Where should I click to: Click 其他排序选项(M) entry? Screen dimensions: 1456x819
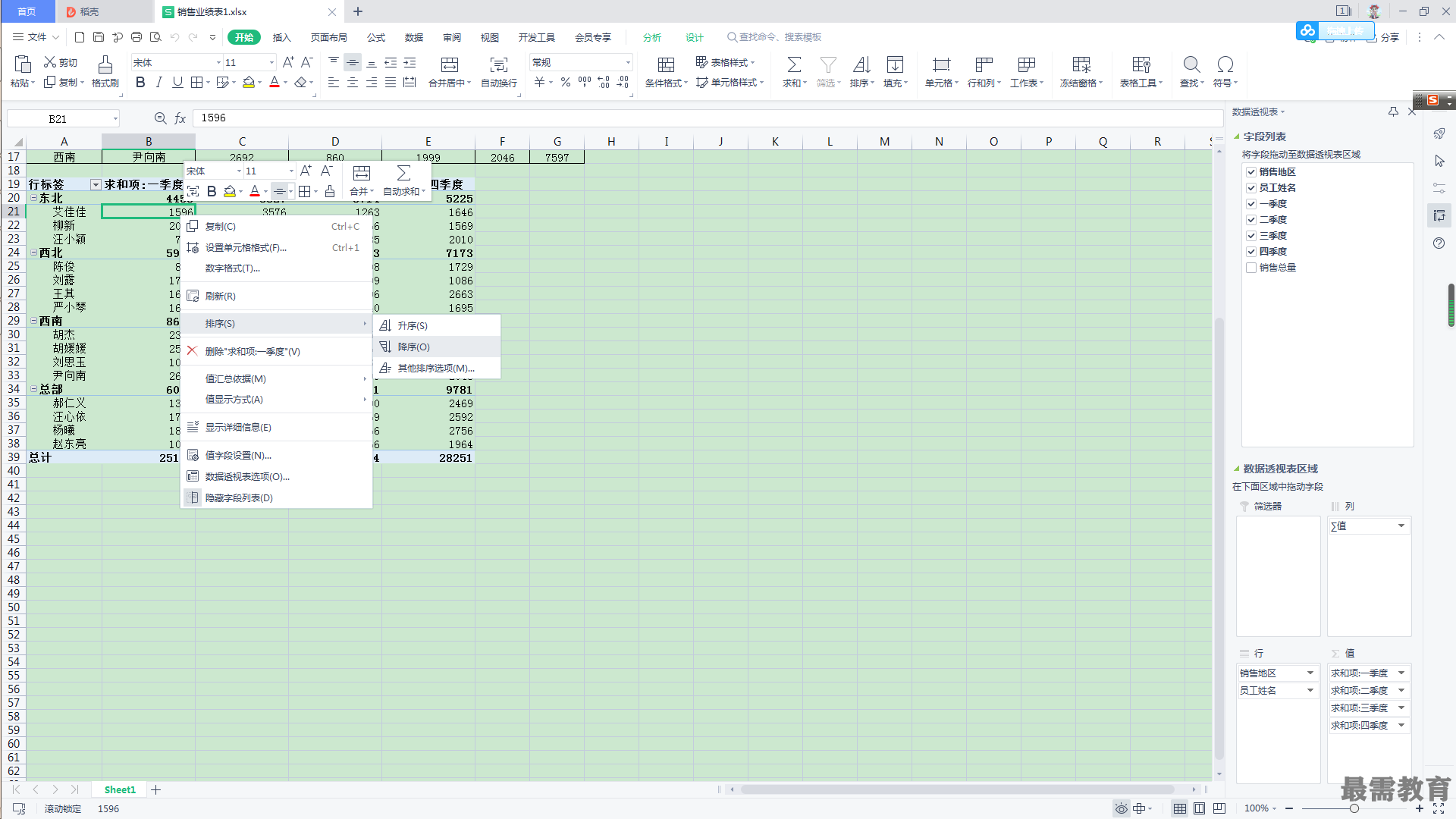coord(437,369)
